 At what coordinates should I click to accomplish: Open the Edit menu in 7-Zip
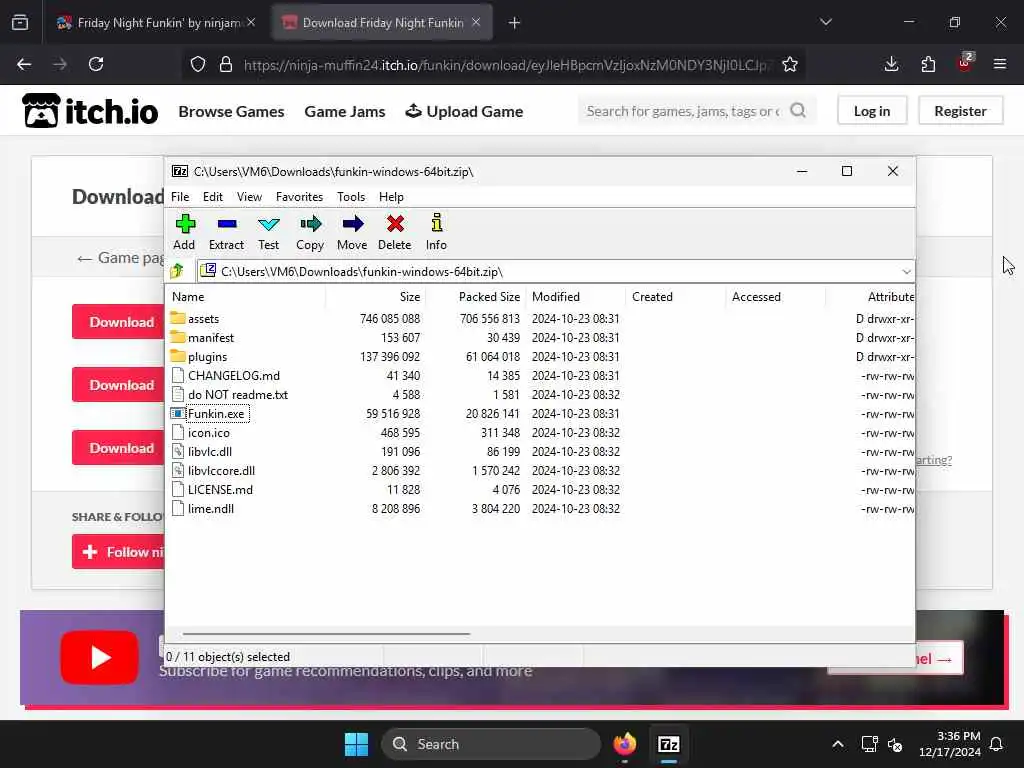213,197
